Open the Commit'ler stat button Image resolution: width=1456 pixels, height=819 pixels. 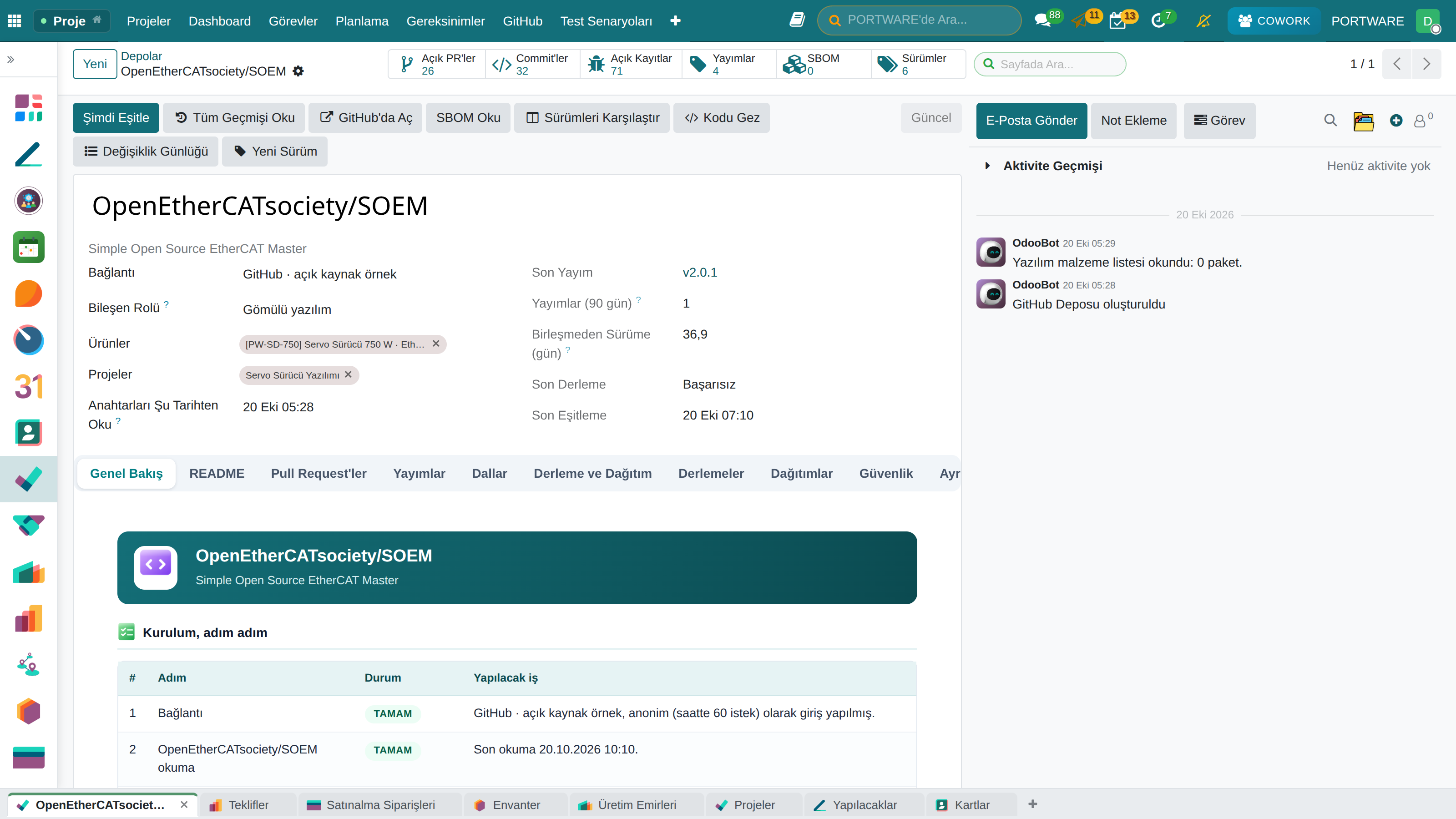tap(532, 64)
